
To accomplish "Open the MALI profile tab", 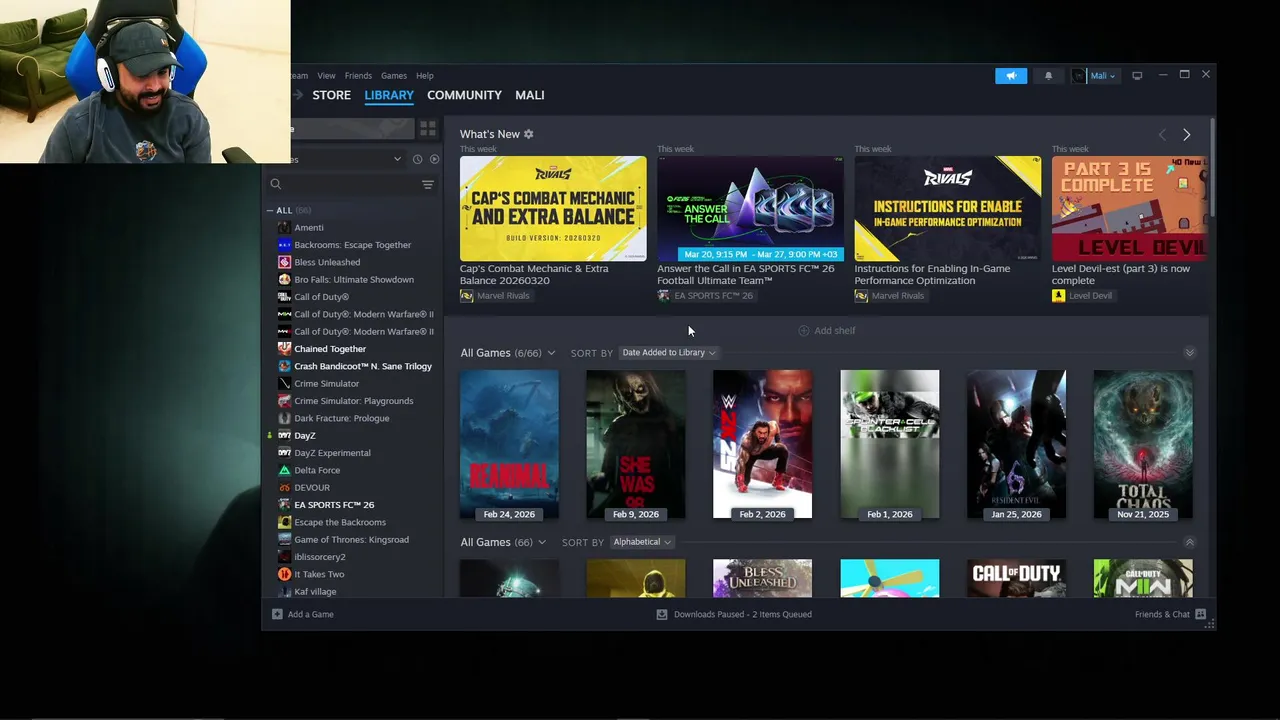I will [530, 95].
